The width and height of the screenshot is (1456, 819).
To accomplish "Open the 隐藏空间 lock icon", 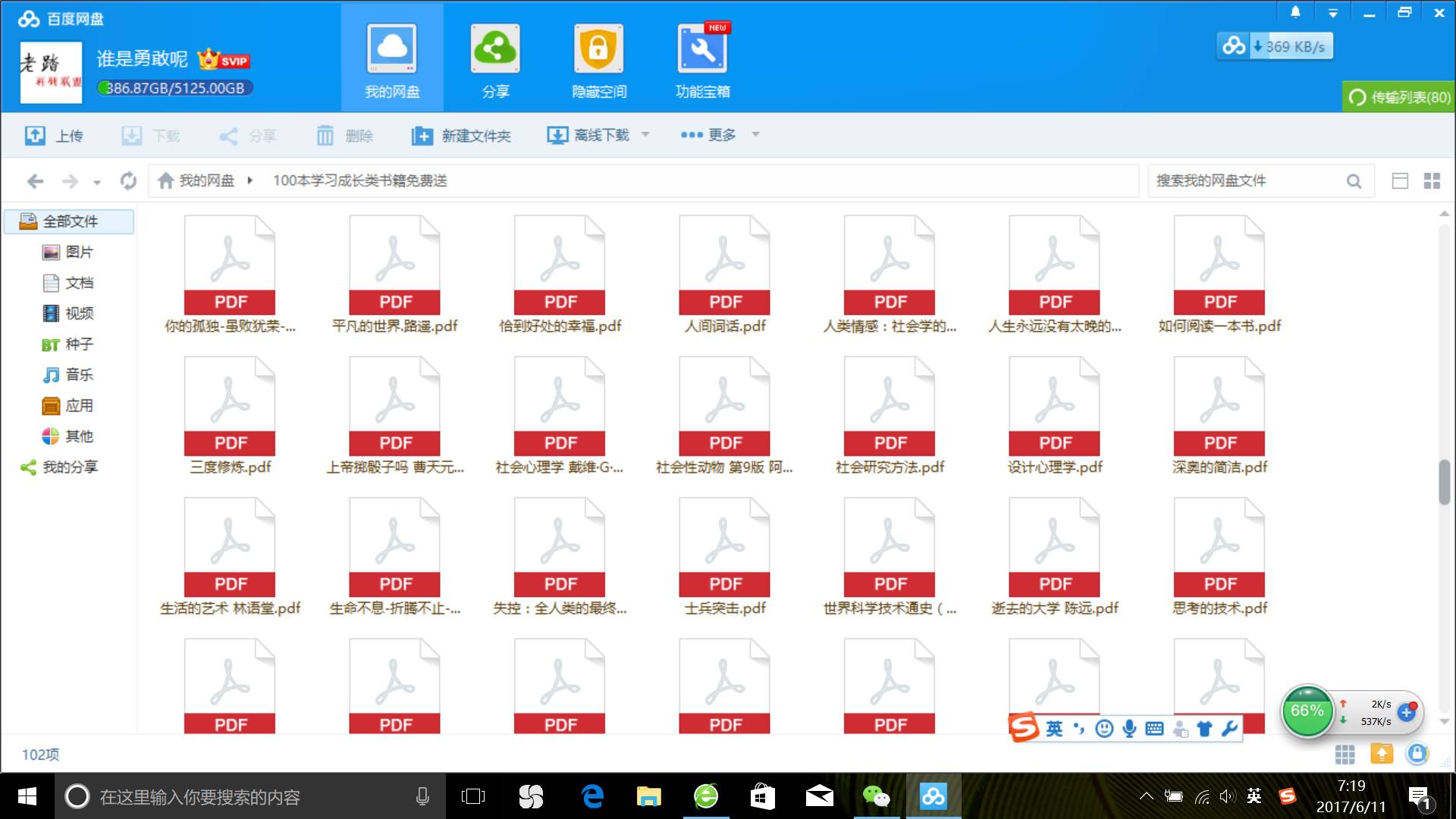I will pyautogui.click(x=598, y=49).
